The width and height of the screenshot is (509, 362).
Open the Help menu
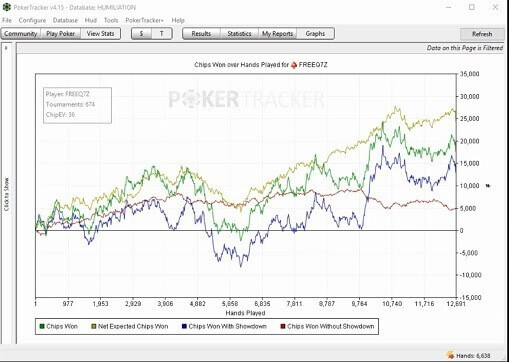pyautogui.click(x=178, y=20)
